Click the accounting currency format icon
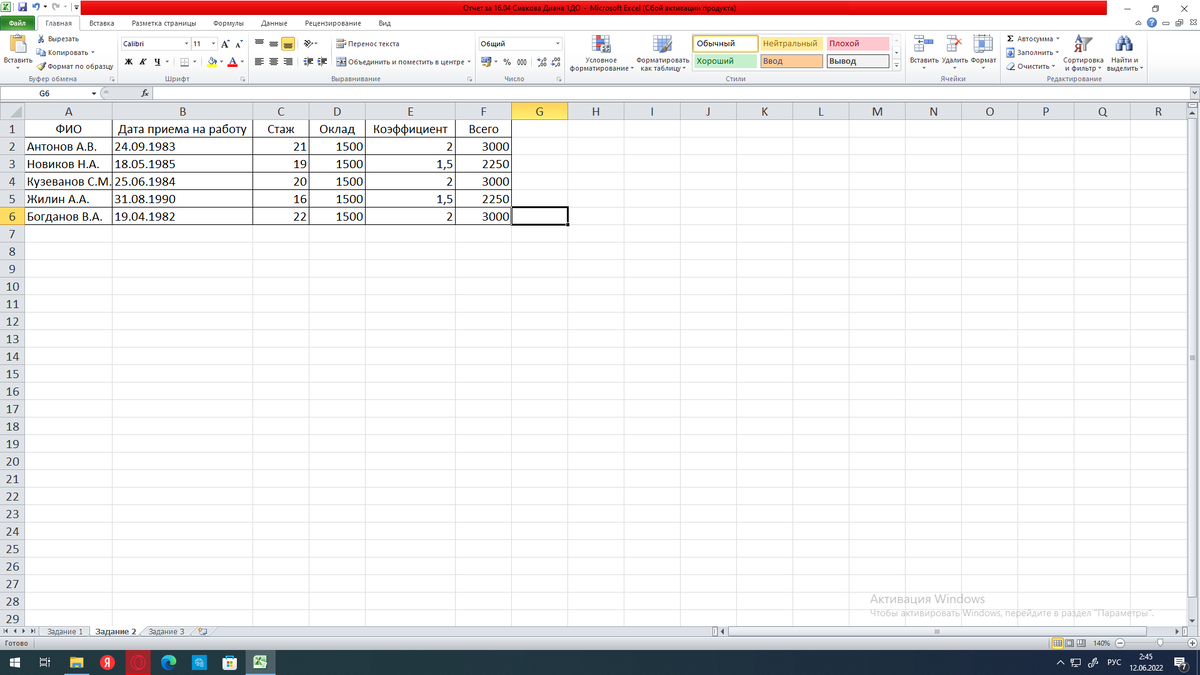This screenshot has width=1200, height=675. pyautogui.click(x=485, y=62)
